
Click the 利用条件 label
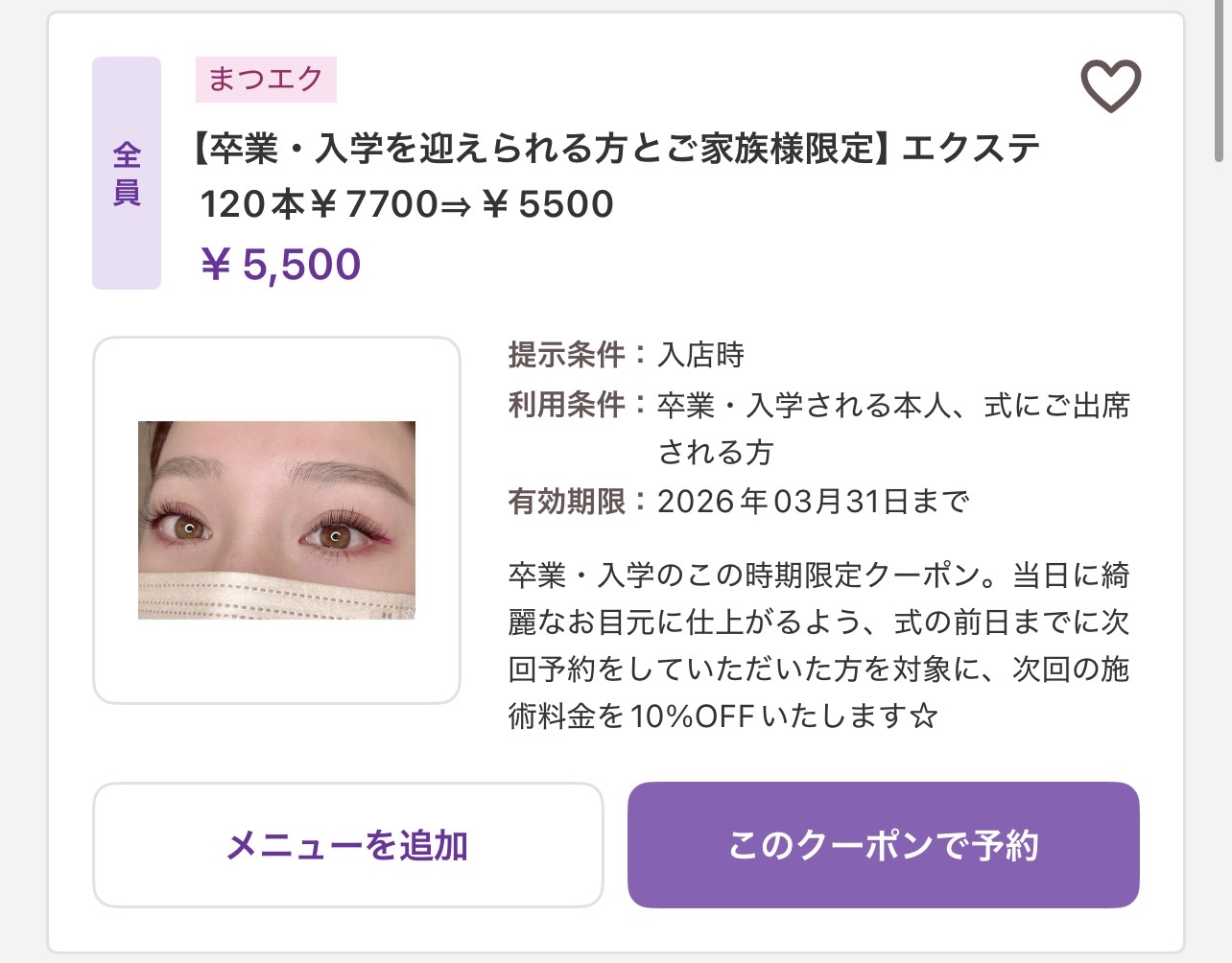click(566, 405)
